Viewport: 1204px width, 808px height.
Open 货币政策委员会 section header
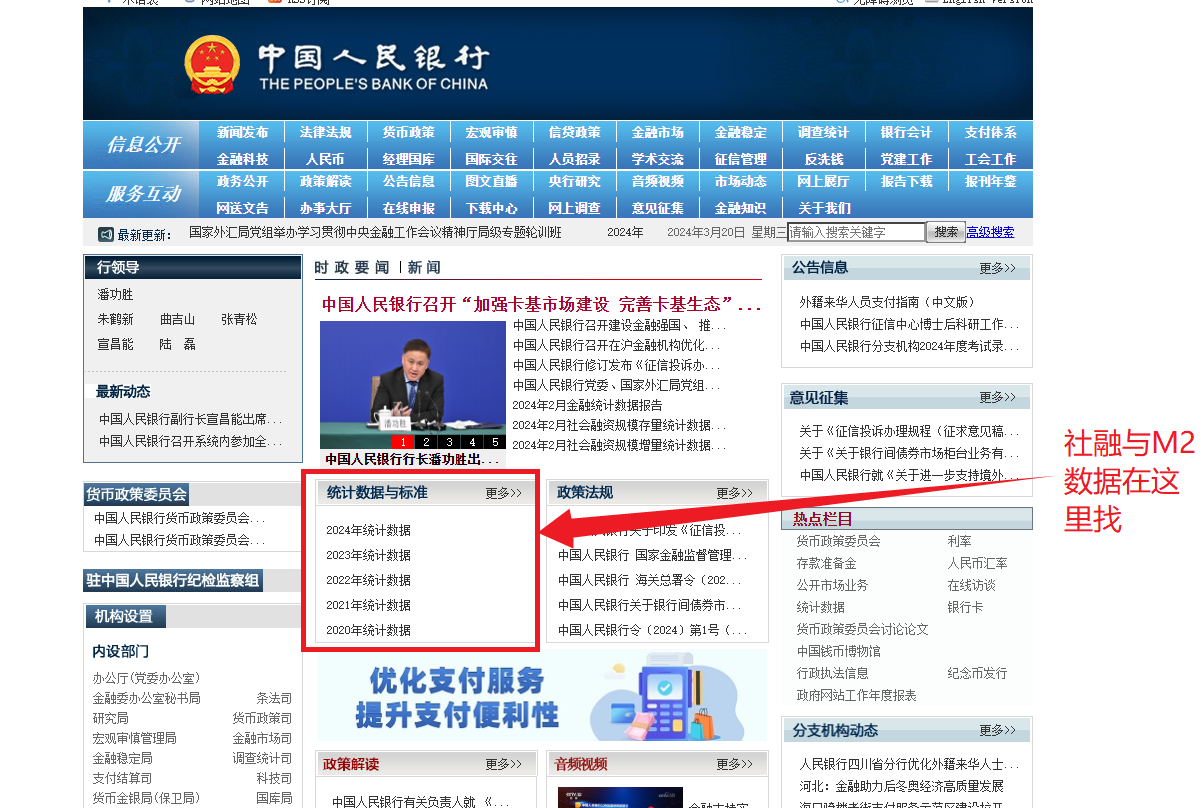pyautogui.click(x=136, y=494)
